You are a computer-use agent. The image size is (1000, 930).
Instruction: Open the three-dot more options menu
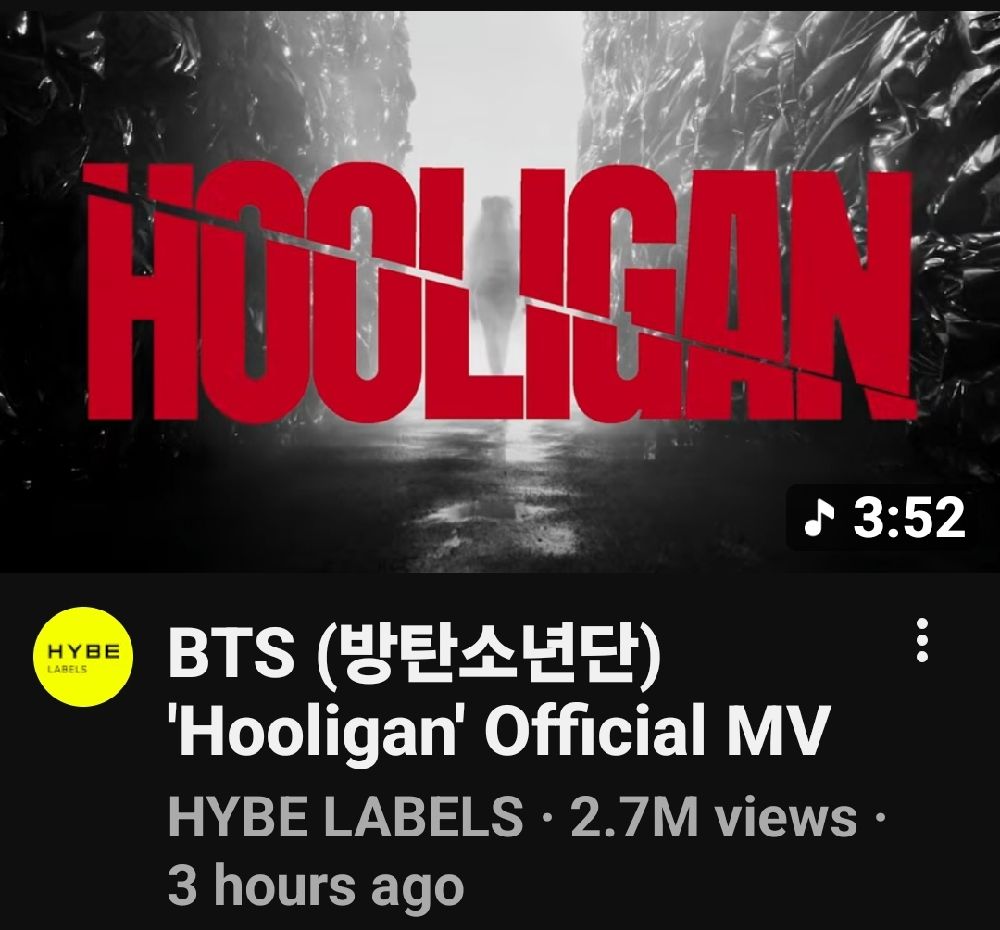(x=922, y=640)
